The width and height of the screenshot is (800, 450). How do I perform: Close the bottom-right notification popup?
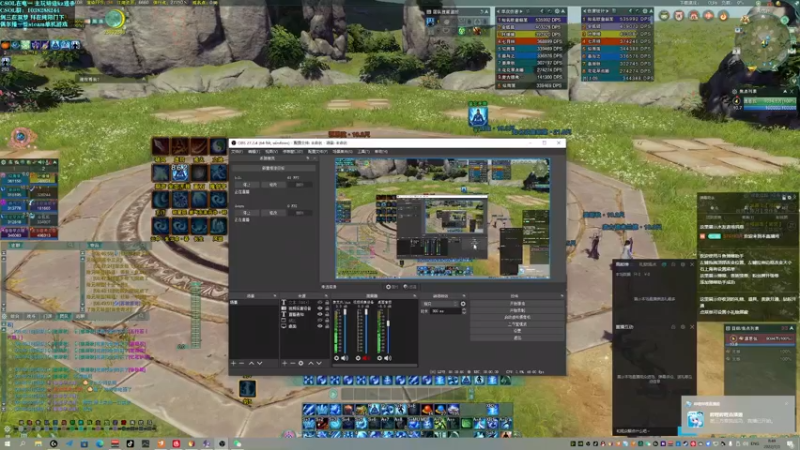click(x=786, y=404)
